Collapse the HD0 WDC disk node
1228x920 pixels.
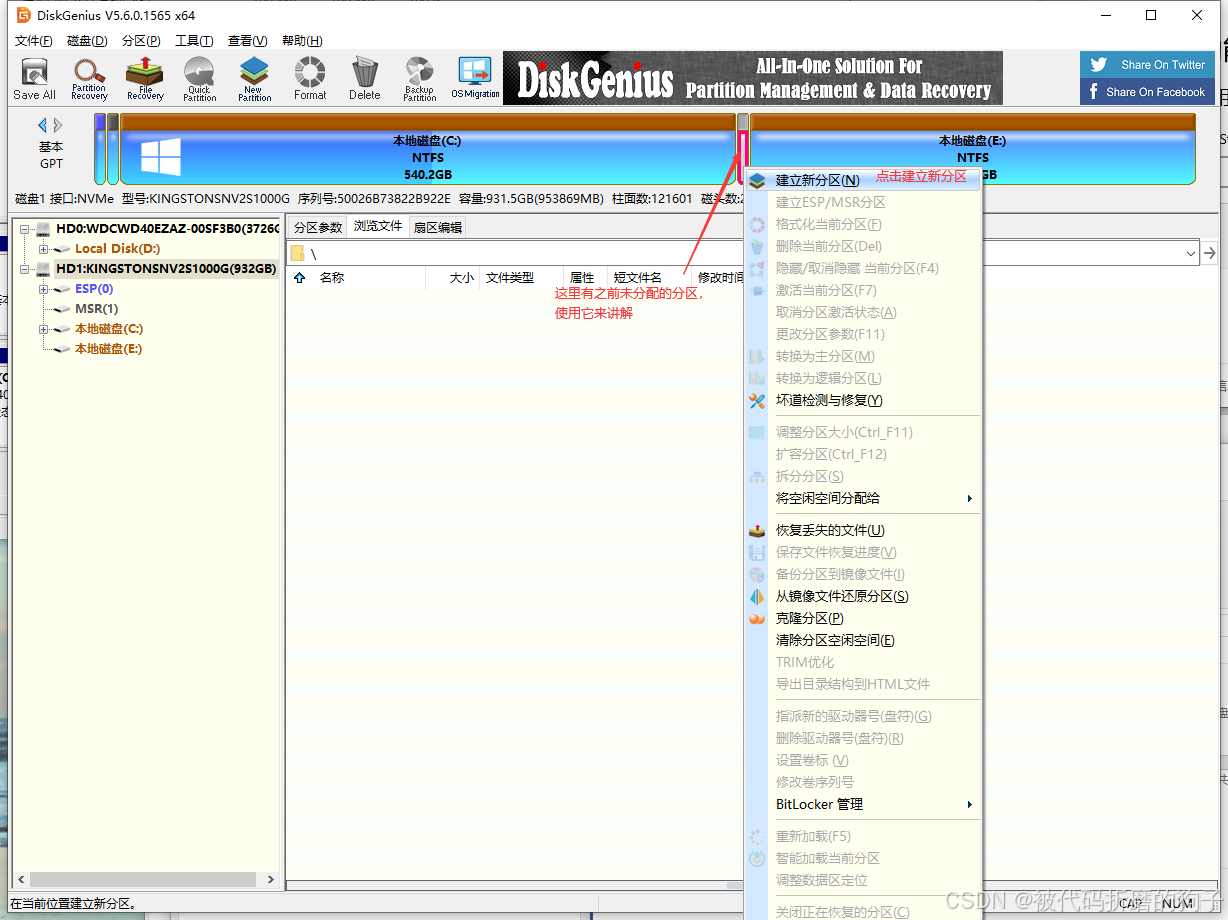point(24,229)
